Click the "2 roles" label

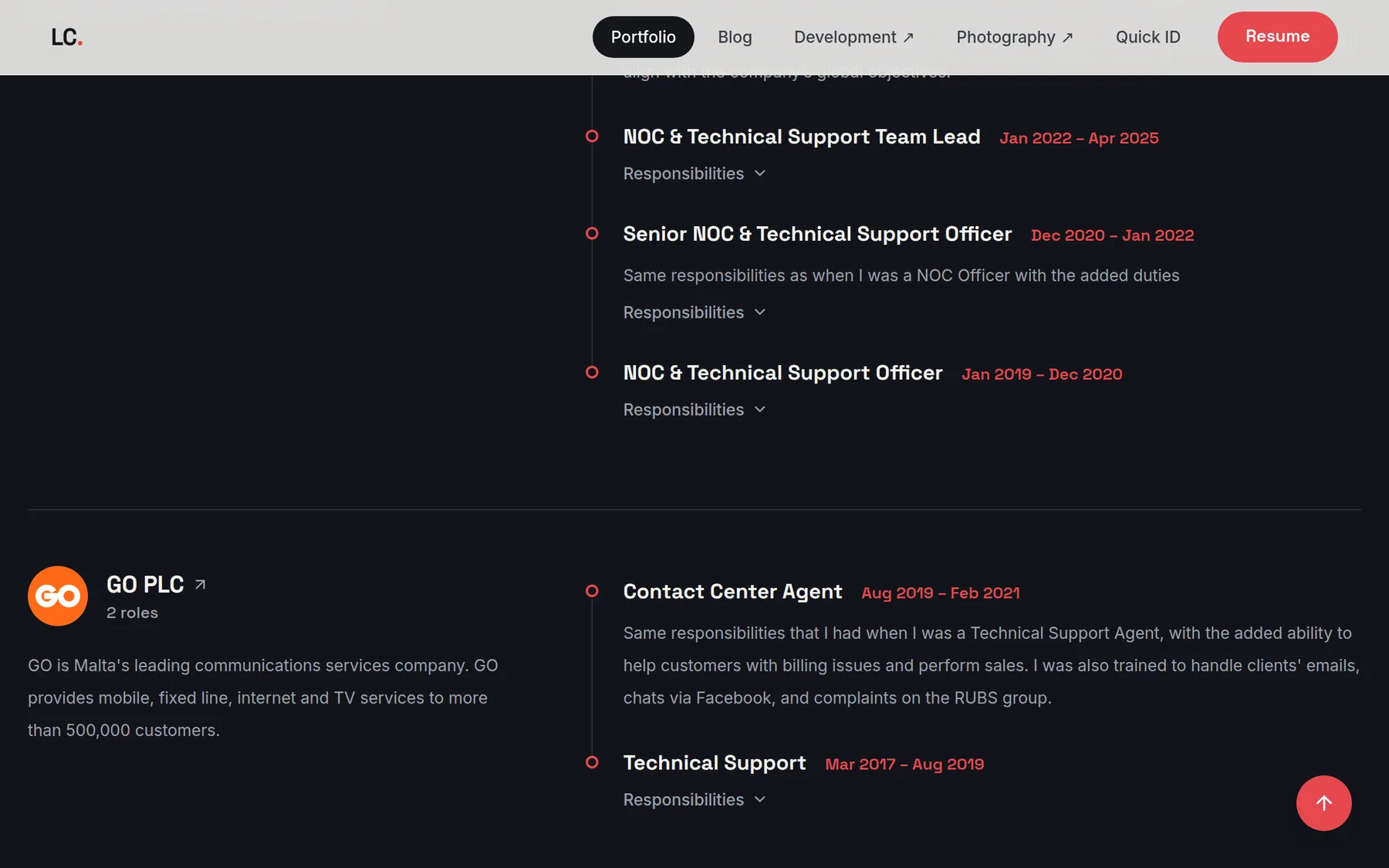pyautogui.click(x=132, y=613)
